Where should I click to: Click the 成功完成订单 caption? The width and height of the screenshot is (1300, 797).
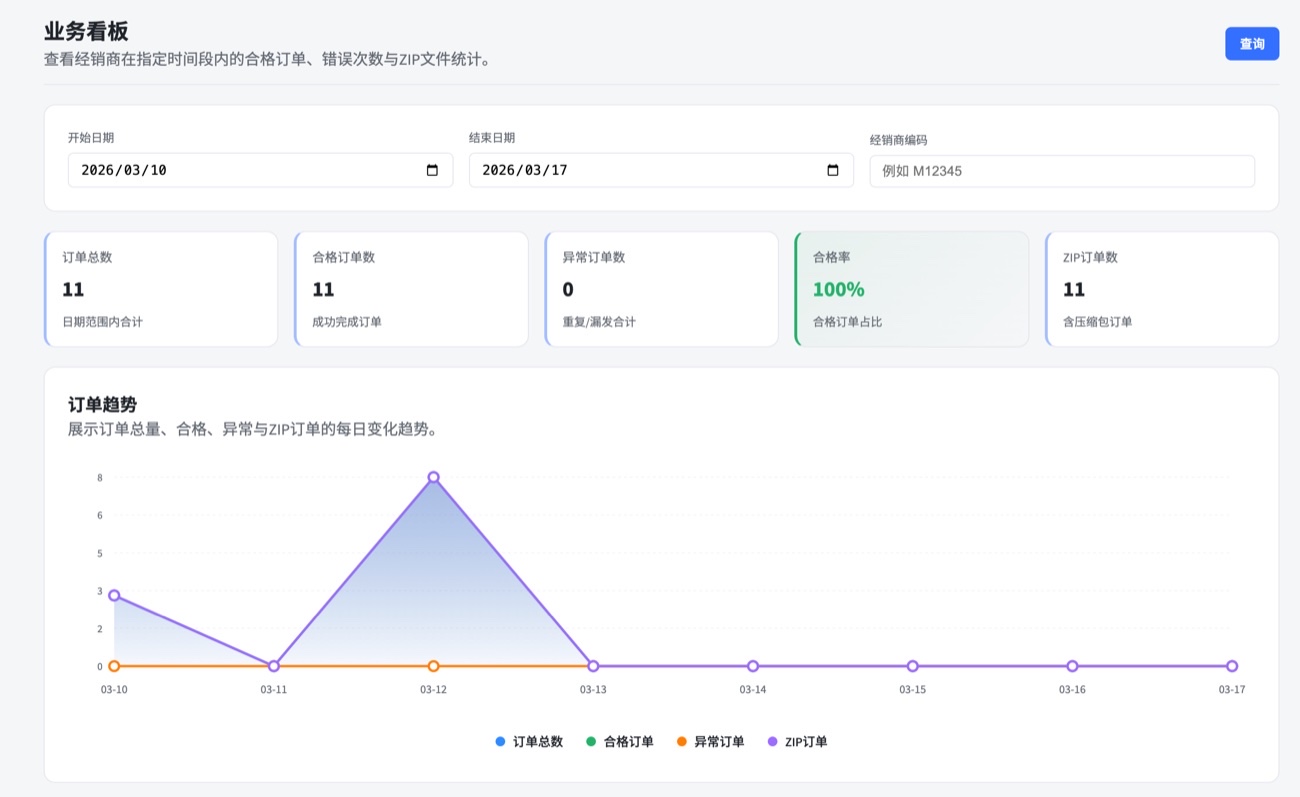347,322
